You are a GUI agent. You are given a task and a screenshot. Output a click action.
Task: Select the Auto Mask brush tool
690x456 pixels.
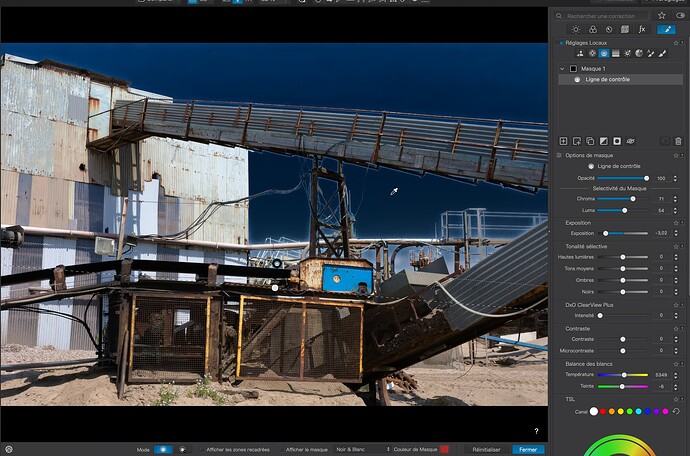650,54
